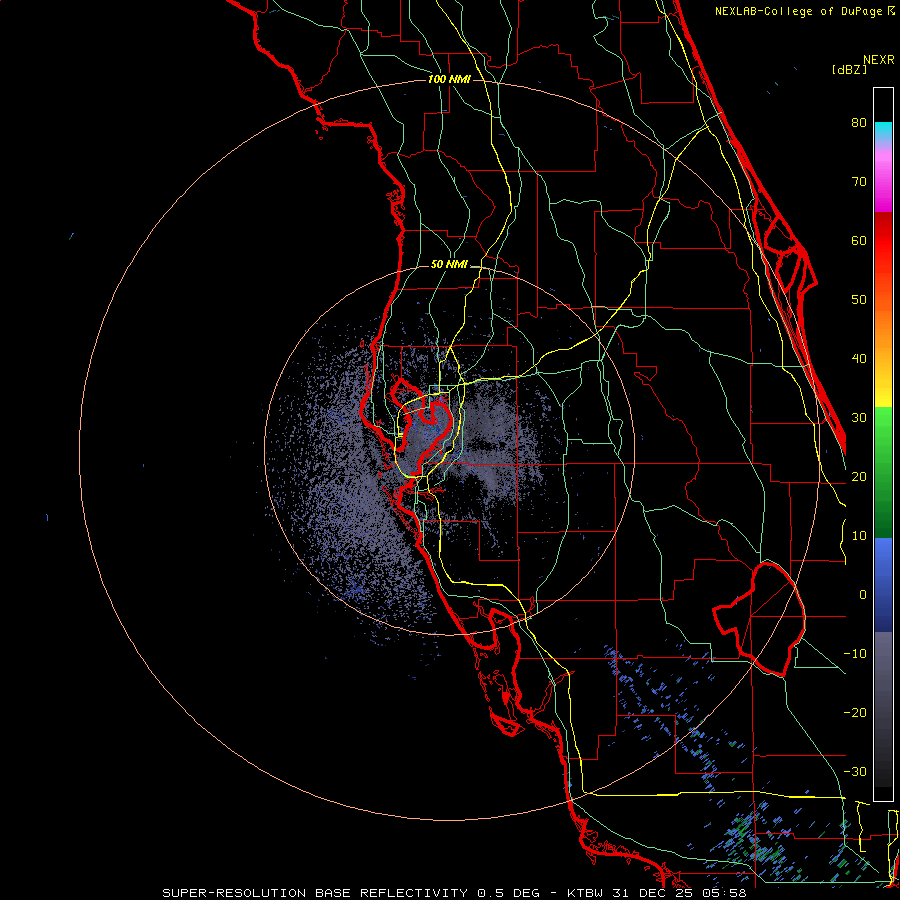Click the -10 value on the dBZ scale
900x900 pixels.
pos(855,654)
